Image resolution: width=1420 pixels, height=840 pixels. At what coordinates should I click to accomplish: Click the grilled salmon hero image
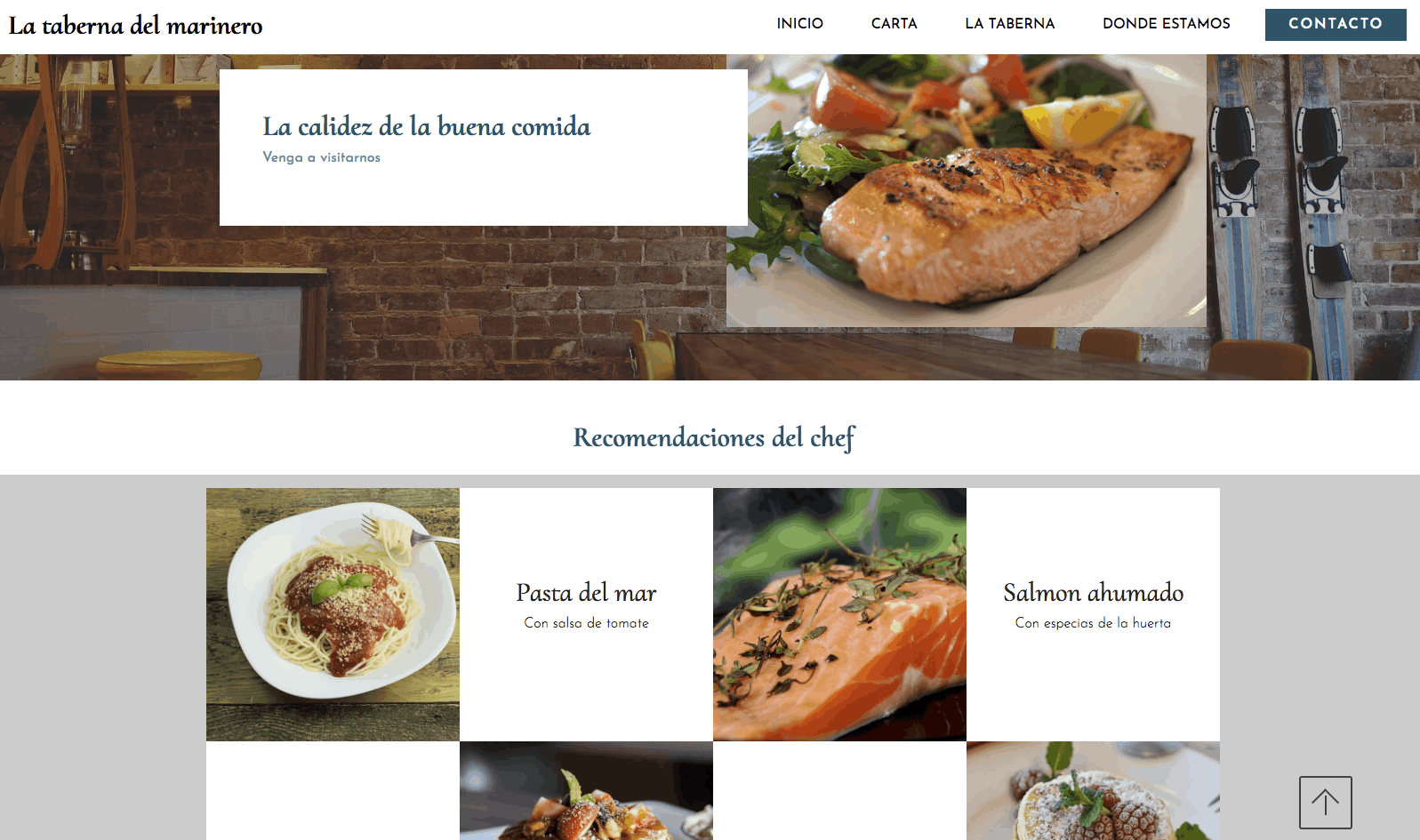pyautogui.click(x=967, y=190)
